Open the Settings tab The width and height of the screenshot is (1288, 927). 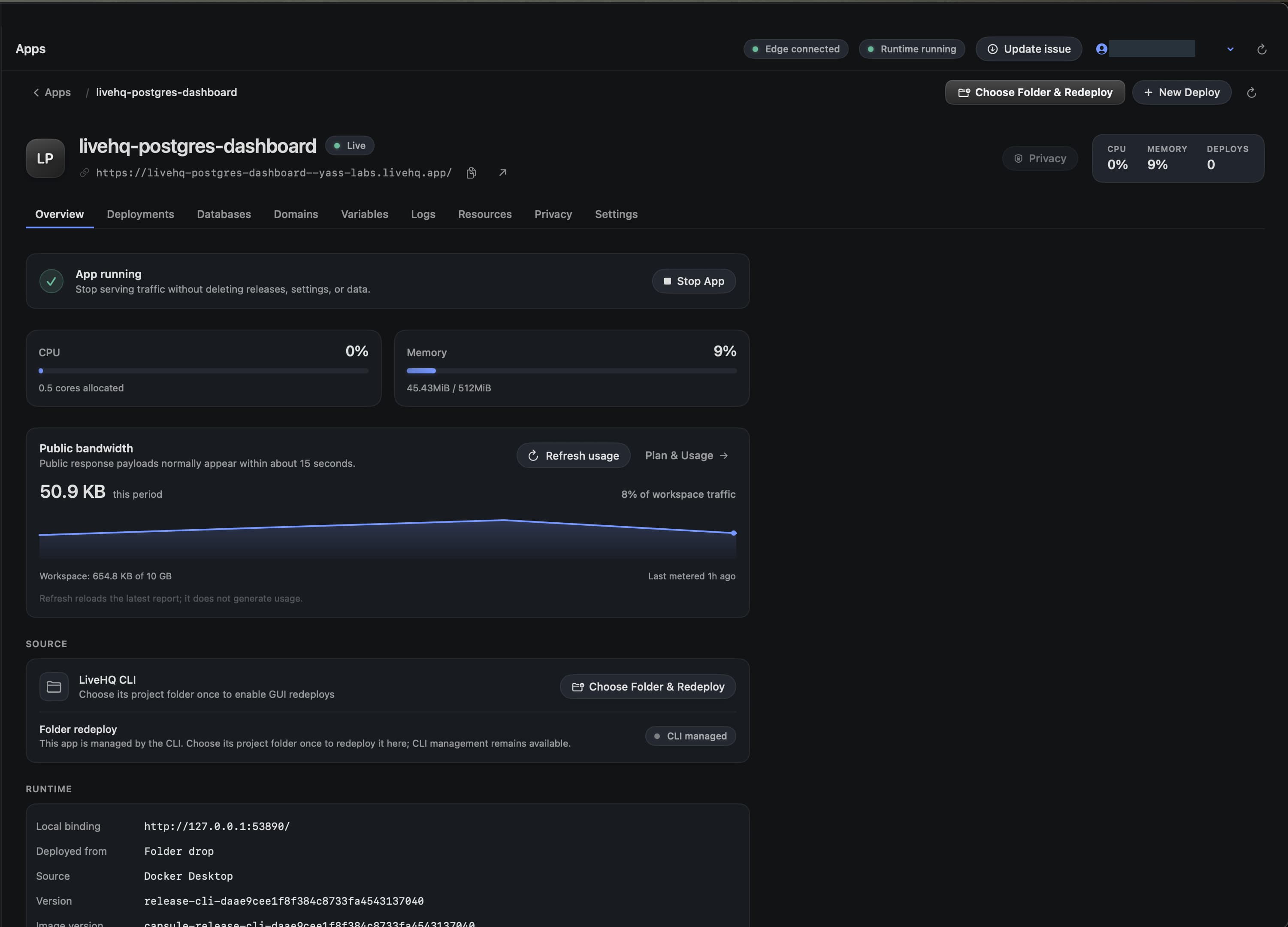(616, 214)
